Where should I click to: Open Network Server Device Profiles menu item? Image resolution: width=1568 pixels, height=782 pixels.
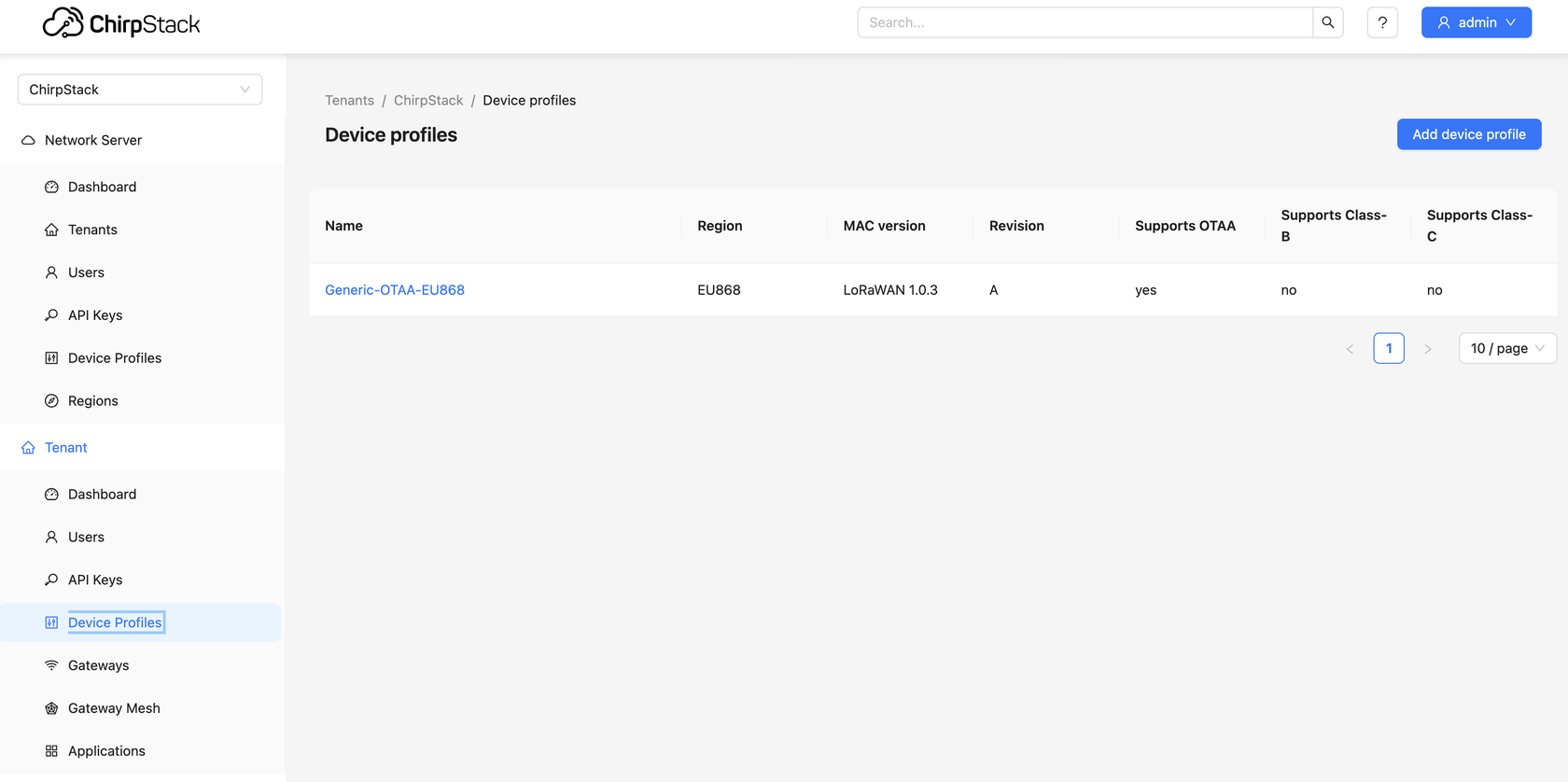click(142, 358)
